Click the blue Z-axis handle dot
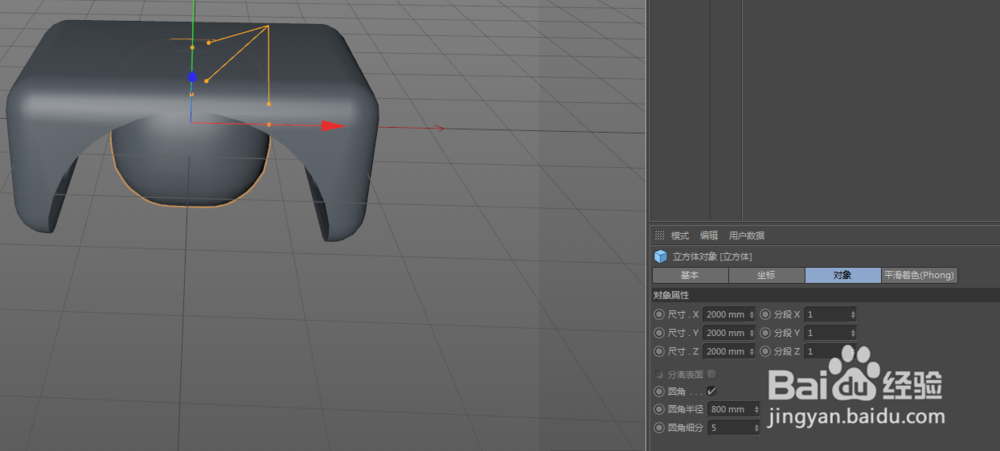This screenshot has width=1000, height=451. click(x=192, y=77)
